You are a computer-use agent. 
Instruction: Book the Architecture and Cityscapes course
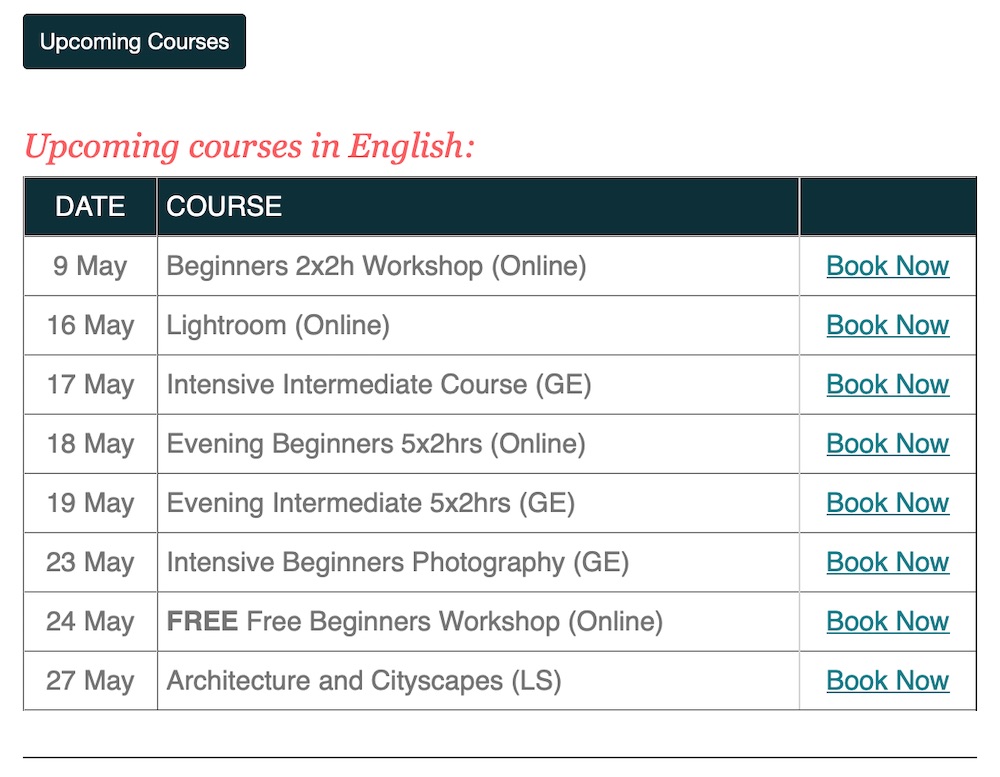tap(887, 680)
